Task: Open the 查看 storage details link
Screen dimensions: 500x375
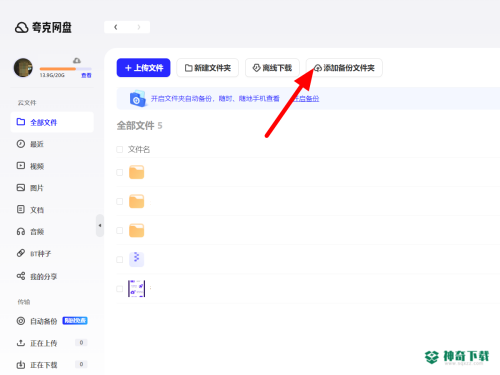Action: [x=86, y=75]
